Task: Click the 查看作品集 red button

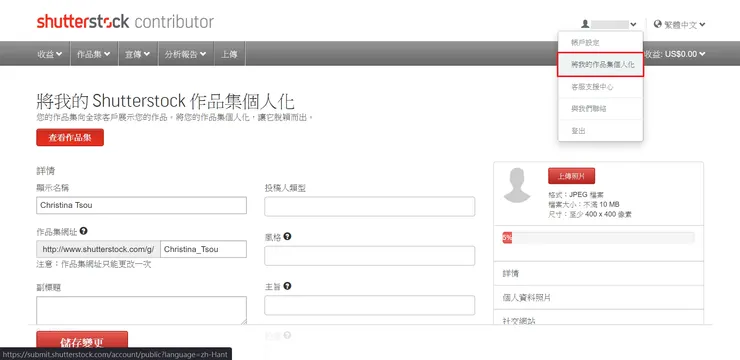Action: (70, 138)
